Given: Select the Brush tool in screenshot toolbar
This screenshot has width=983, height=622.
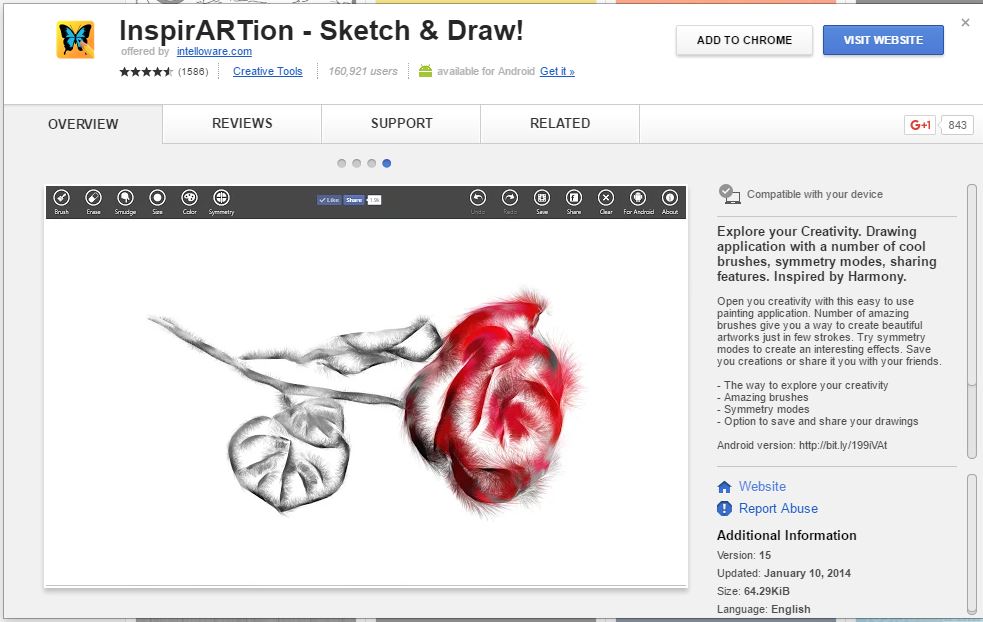Looking at the screenshot, I should (x=61, y=198).
